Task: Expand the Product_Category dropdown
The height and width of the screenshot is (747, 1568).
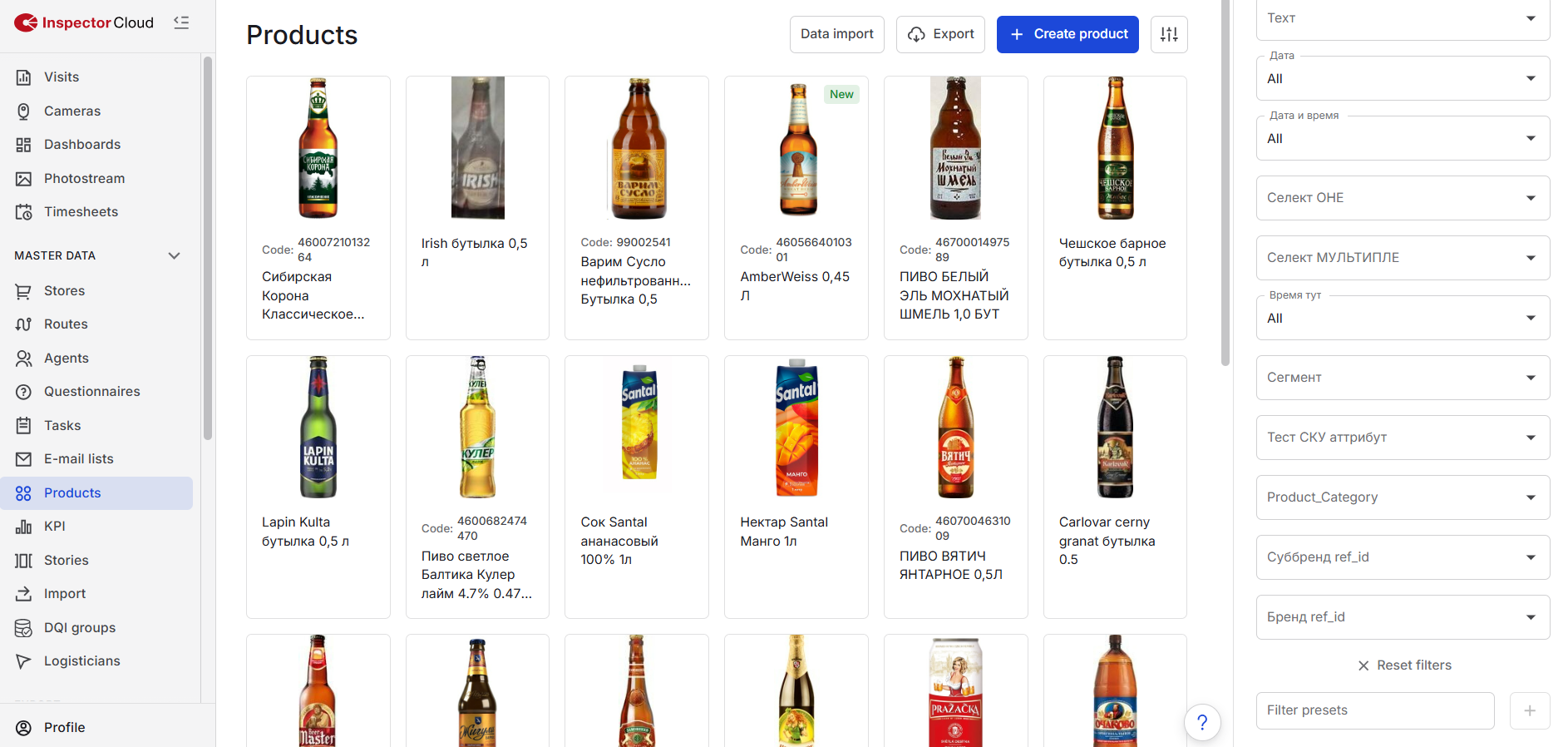Action: [x=1403, y=497]
